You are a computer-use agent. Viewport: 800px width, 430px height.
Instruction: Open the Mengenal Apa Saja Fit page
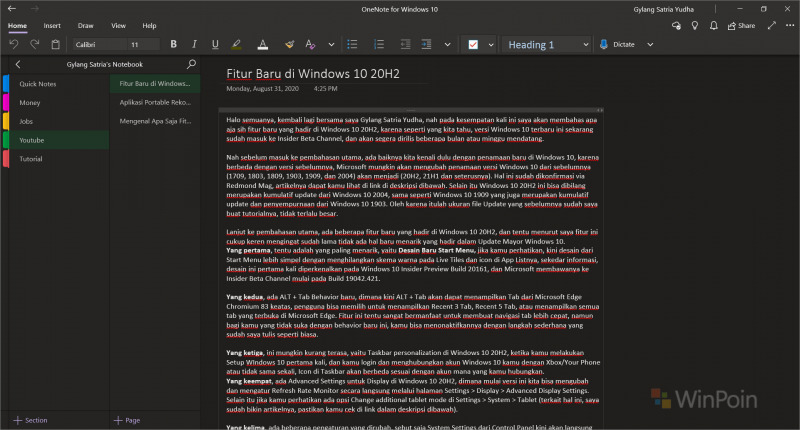155,121
